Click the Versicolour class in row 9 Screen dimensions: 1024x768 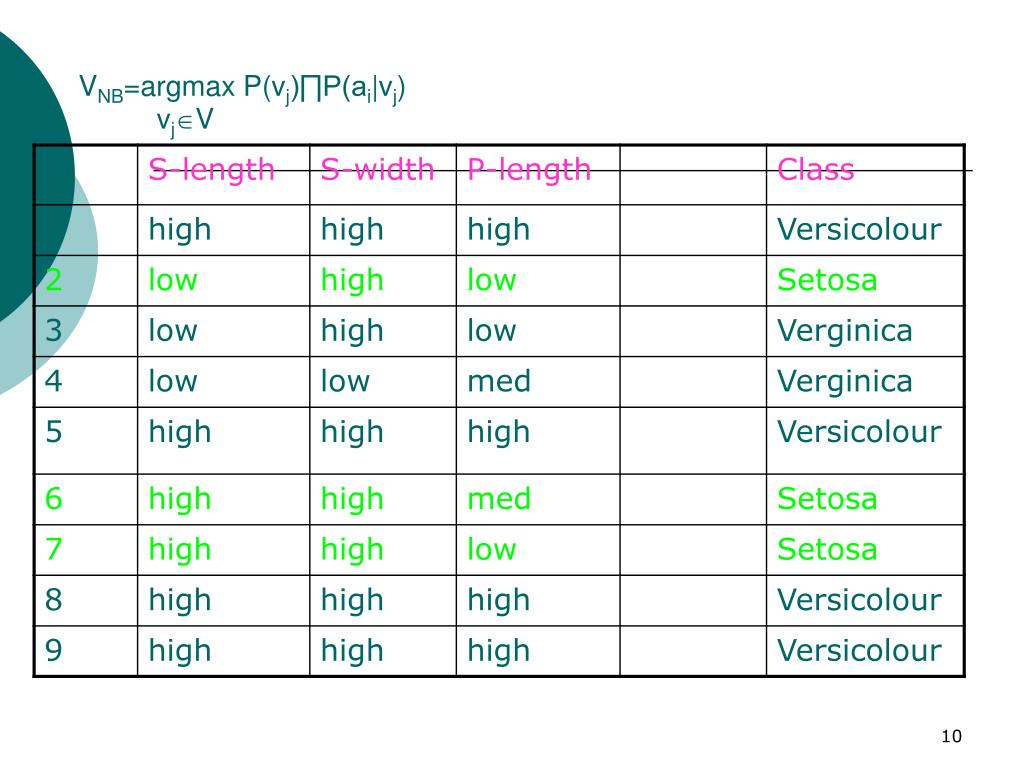tap(859, 650)
